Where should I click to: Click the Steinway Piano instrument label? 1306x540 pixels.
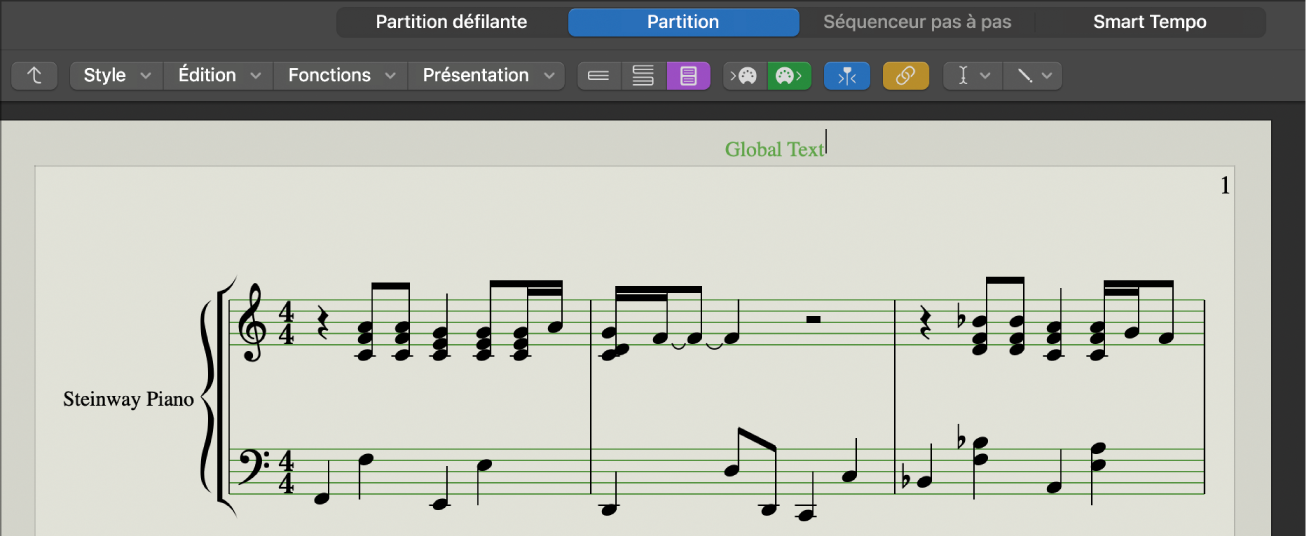tap(128, 399)
